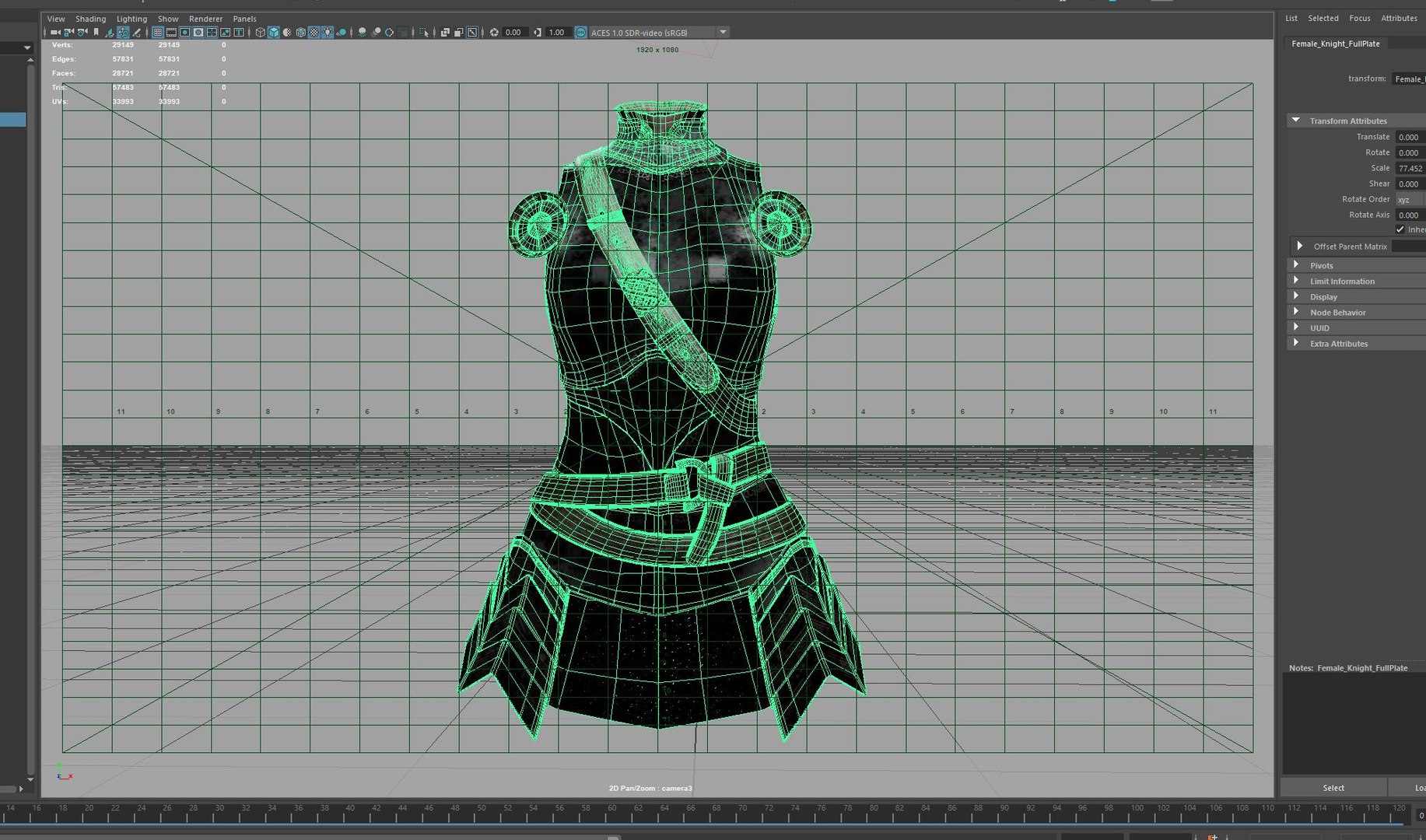Screen dimensions: 1426x840
Task: Click the camera Bookmarks icon
Action: tap(96, 32)
